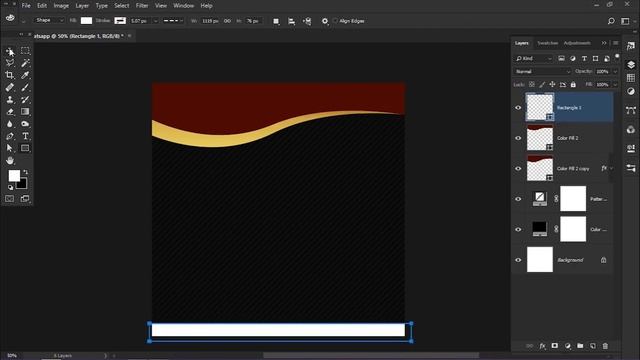The image size is (640, 360).
Task: Add a layer mask
Action: pos(555,346)
